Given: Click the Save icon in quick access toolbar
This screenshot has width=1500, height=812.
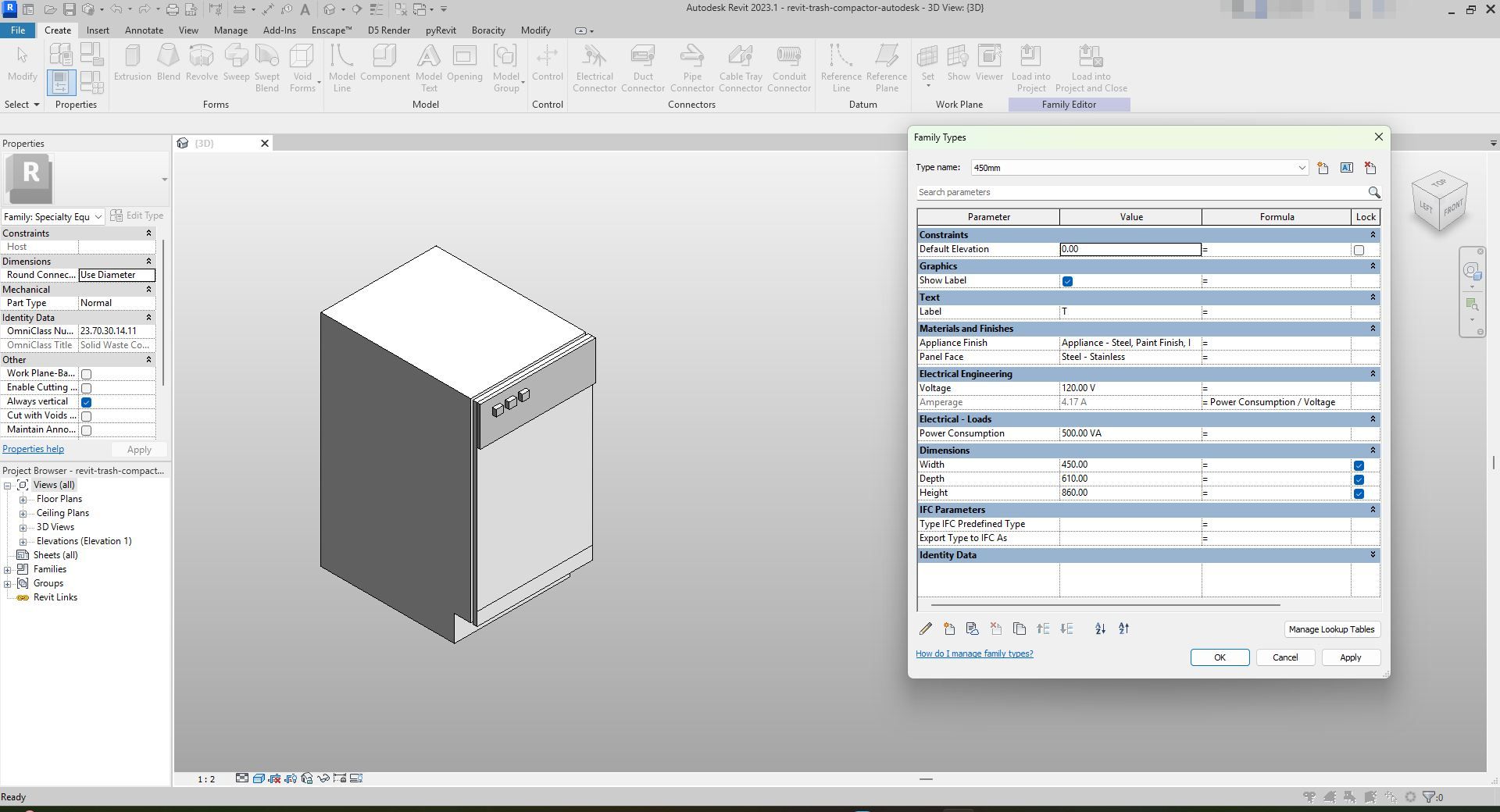Looking at the screenshot, I should (69, 9).
